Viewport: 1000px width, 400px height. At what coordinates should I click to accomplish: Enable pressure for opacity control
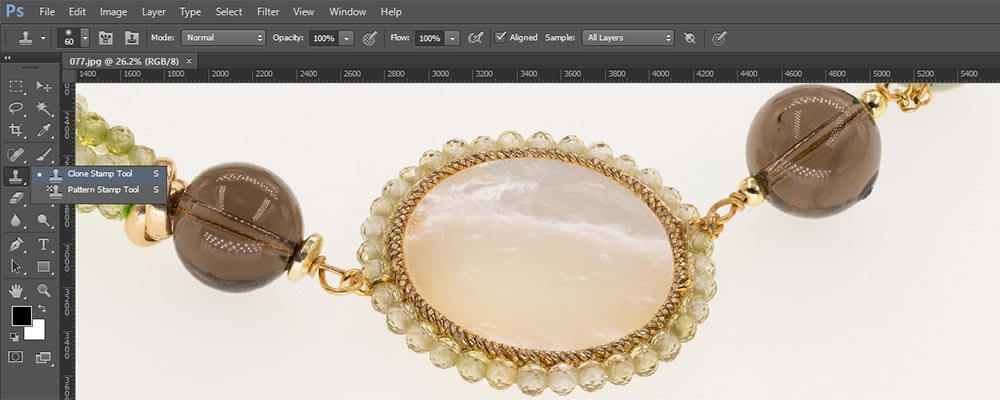pos(369,38)
